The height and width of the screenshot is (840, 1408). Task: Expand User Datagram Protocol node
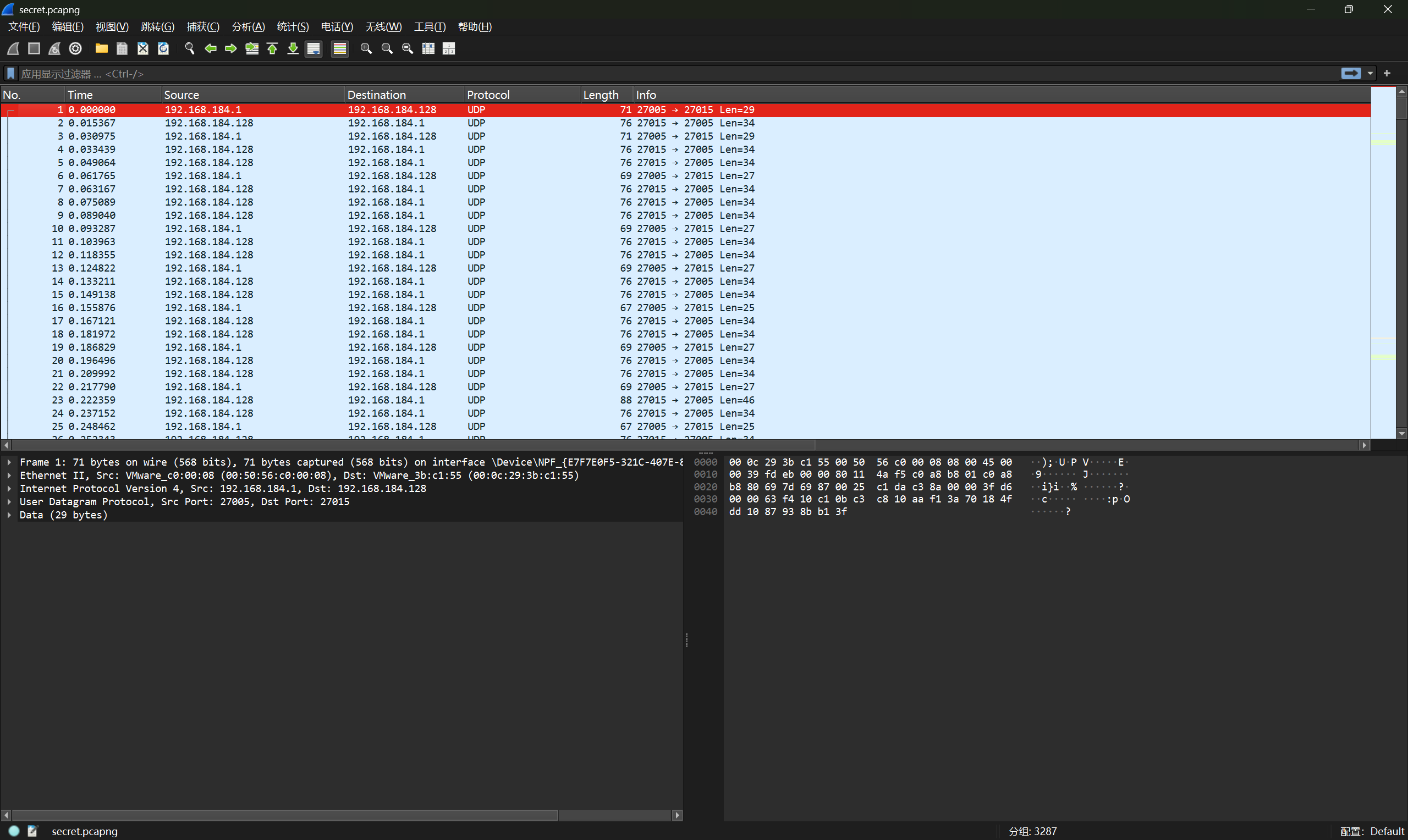[x=9, y=501]
